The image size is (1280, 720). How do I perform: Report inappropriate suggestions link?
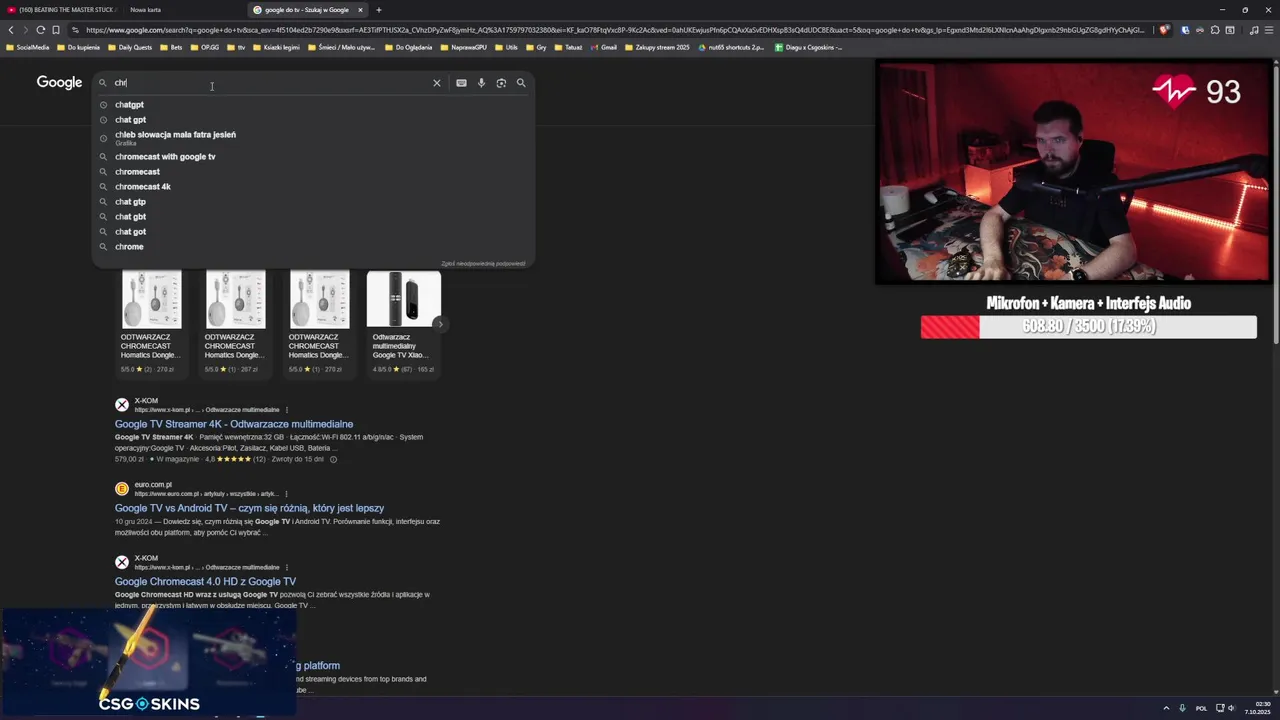(x=483, y=264)
